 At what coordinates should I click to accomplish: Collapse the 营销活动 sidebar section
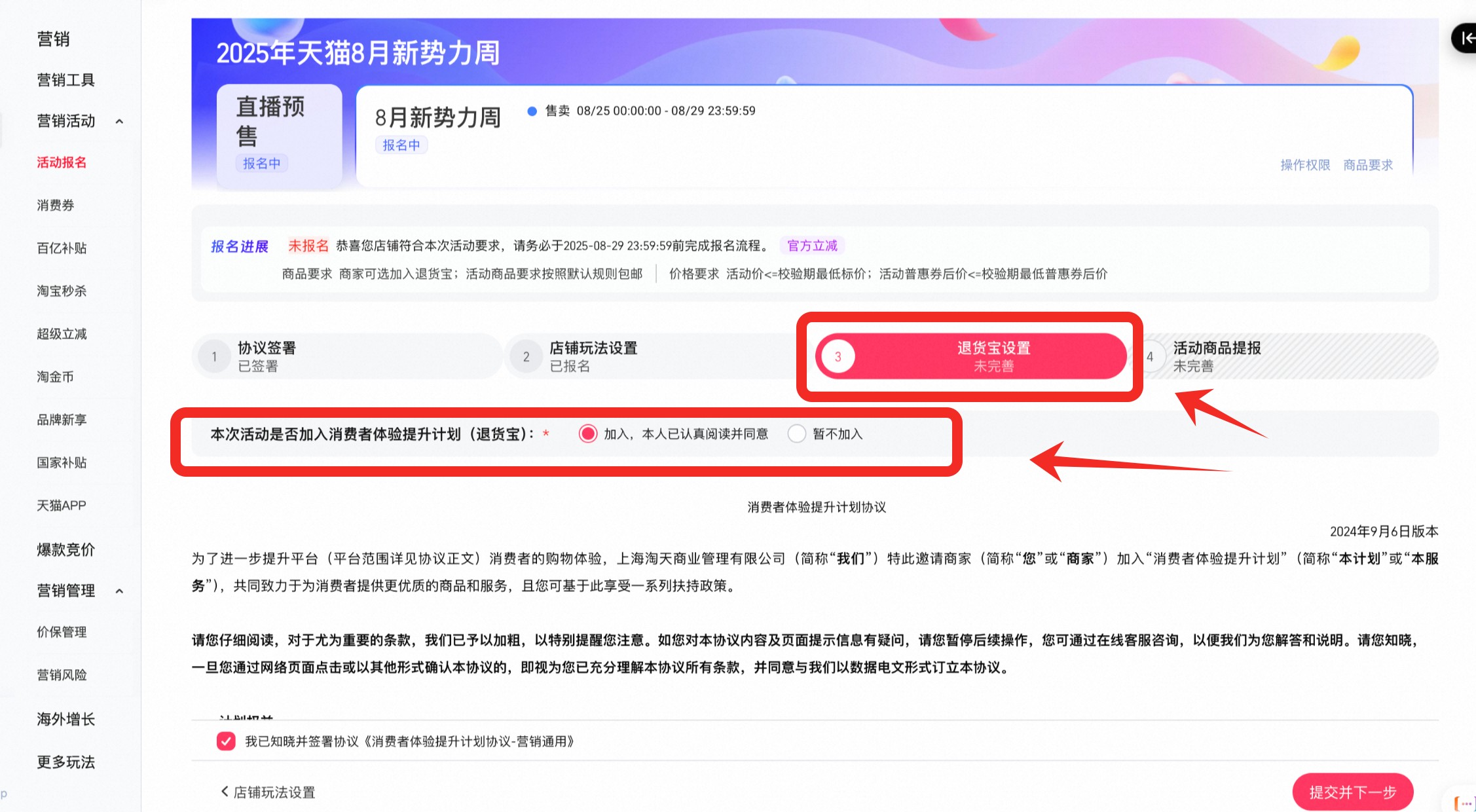119,121
